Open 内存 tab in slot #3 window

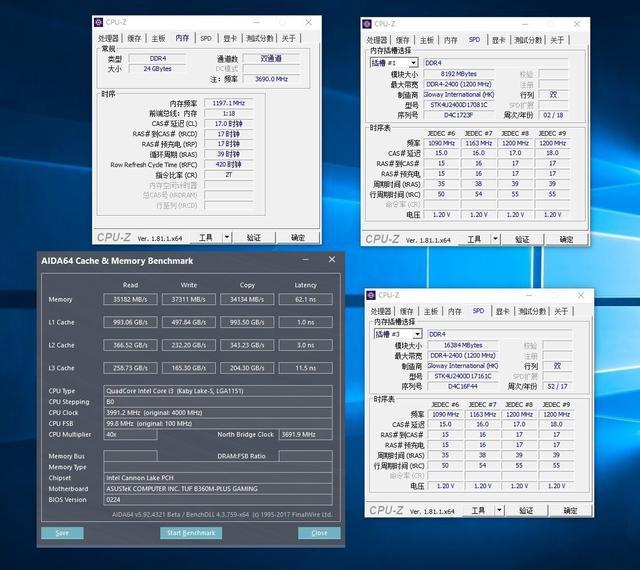click(454, 311)
